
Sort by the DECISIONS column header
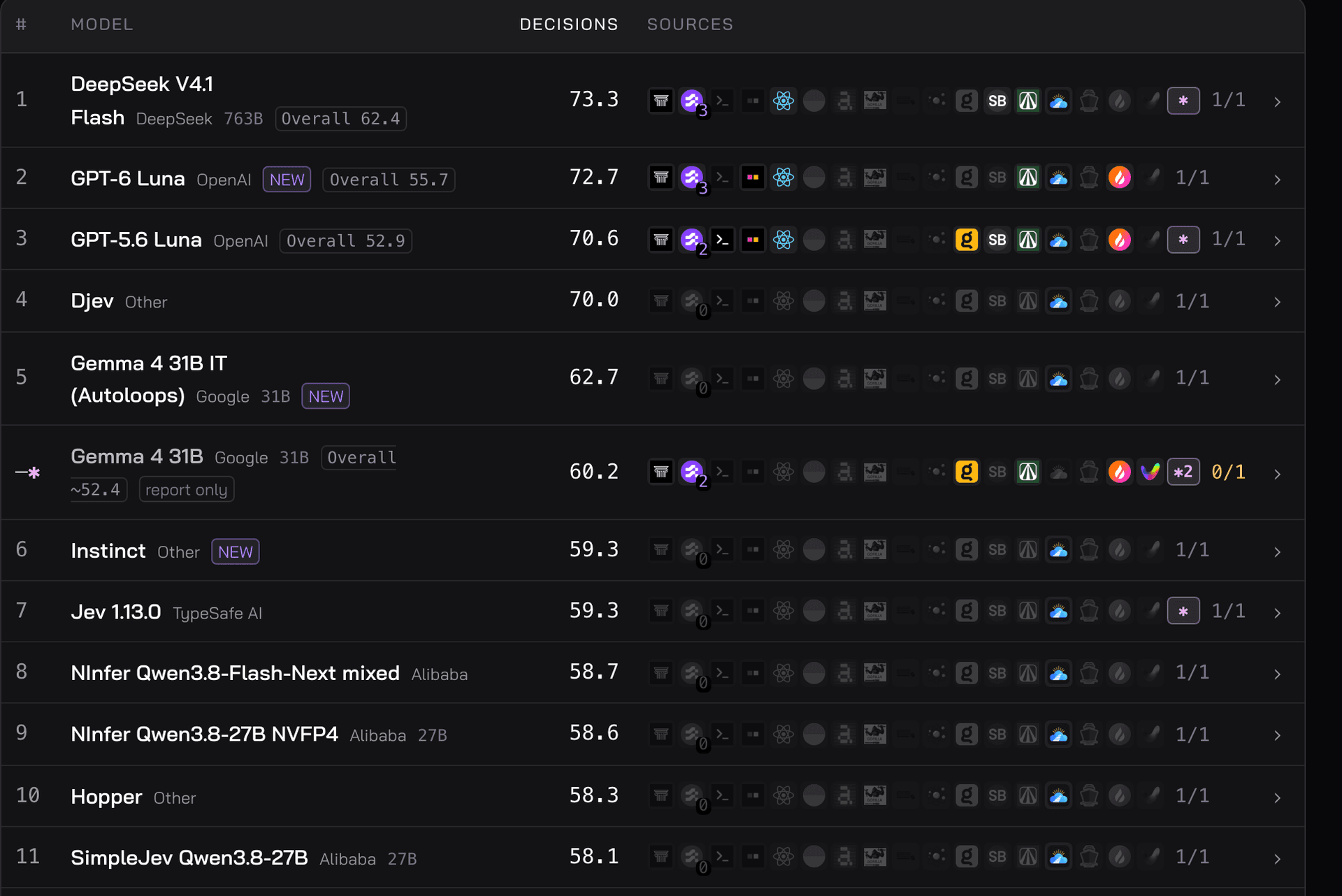(x=569, y=24)
